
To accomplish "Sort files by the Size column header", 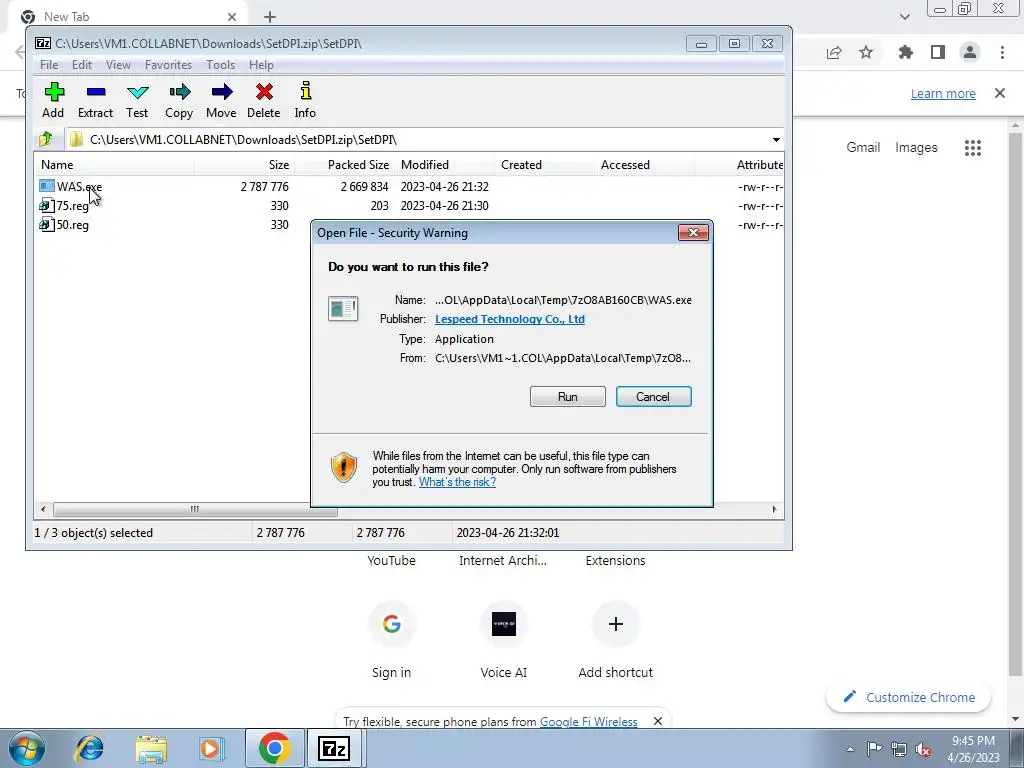I will tap(244, 165).
